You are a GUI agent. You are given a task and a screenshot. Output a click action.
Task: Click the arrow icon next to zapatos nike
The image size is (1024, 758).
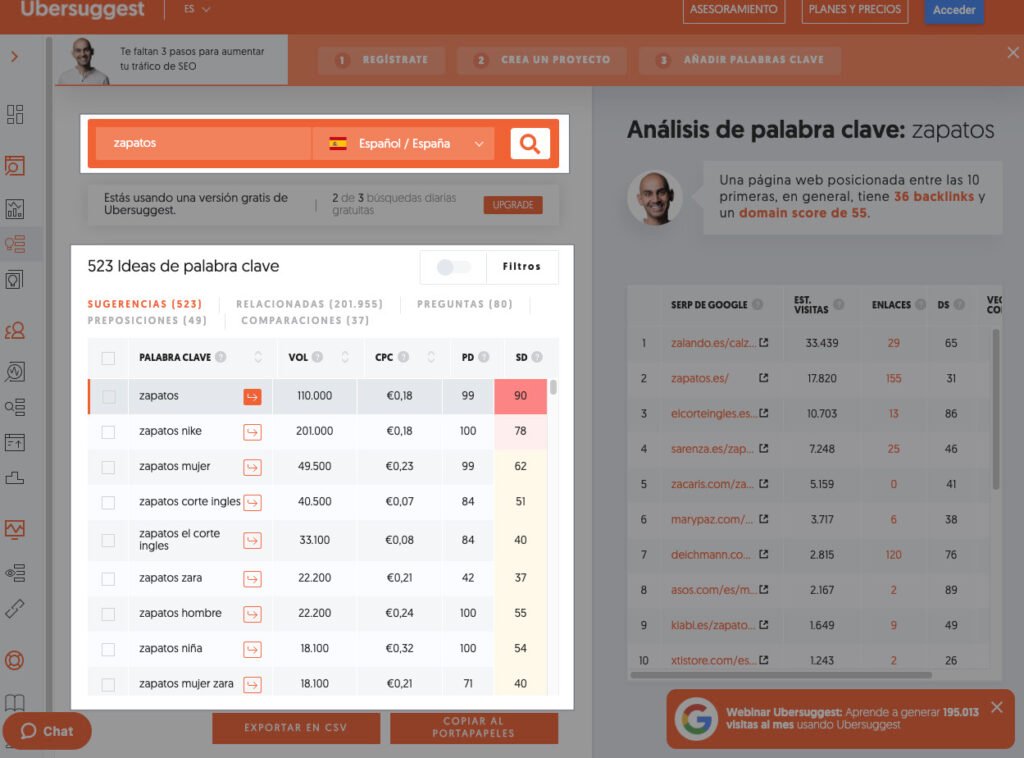pyautogui.click(x=252, y=432)
